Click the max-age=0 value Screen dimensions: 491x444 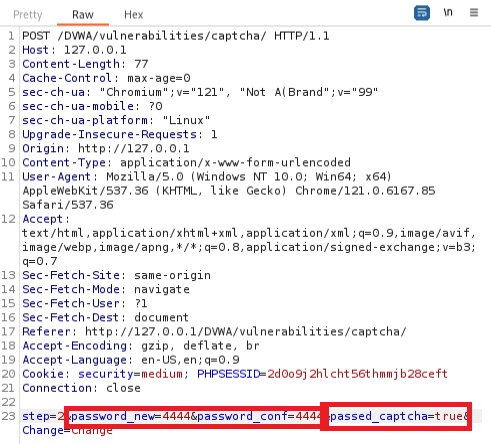click(159, 78)
